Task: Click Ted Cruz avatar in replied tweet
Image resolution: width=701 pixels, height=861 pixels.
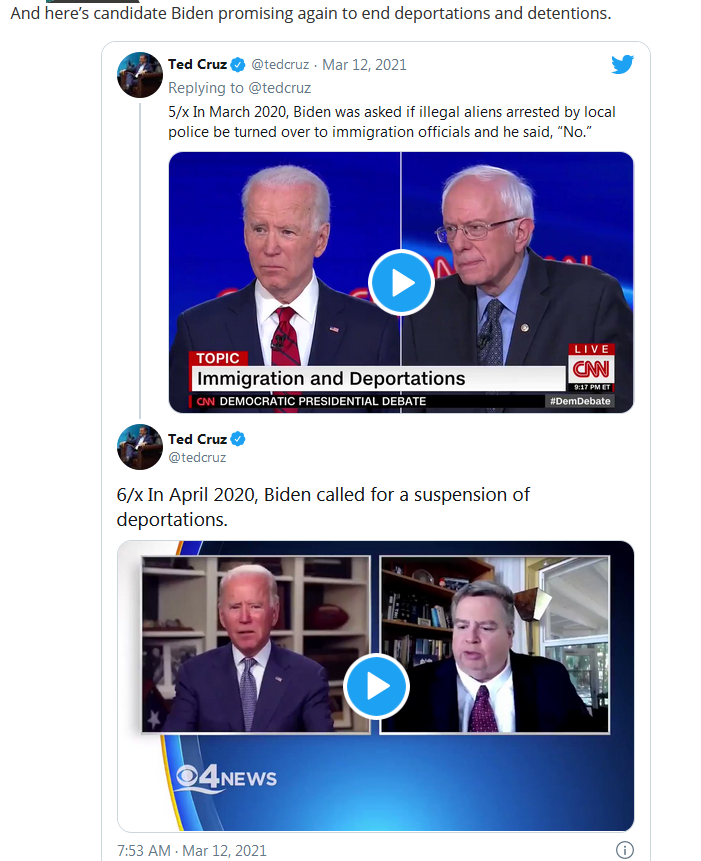Action: click(139, 75)
